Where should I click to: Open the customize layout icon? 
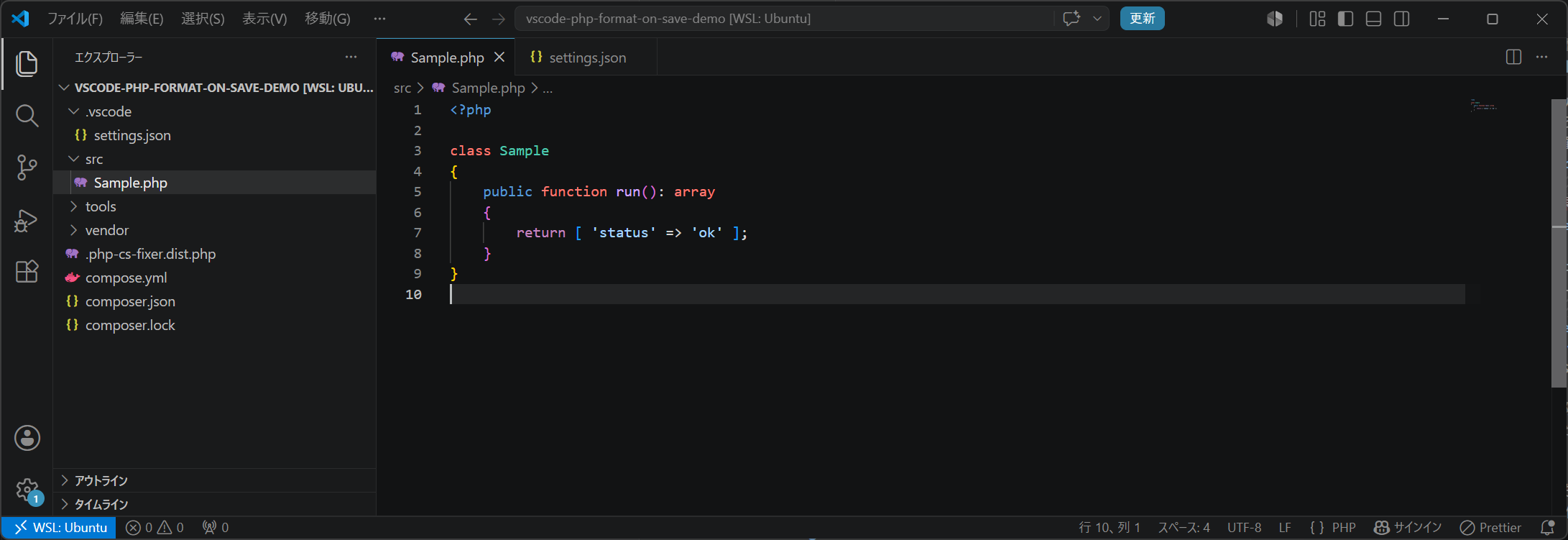1317,19
